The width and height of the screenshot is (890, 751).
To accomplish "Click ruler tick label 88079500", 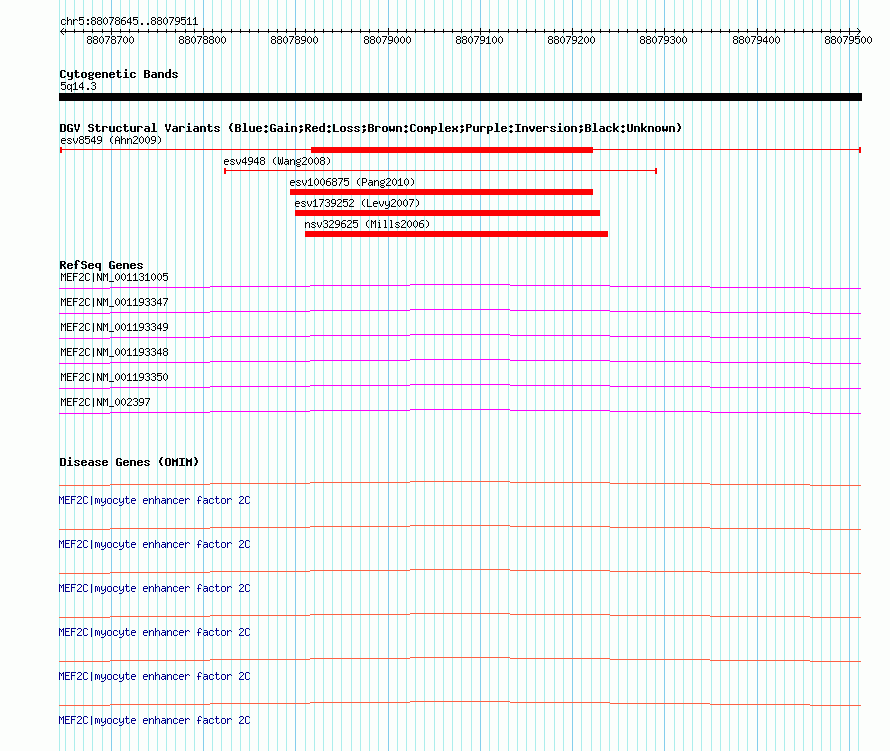I will point(848,40).
